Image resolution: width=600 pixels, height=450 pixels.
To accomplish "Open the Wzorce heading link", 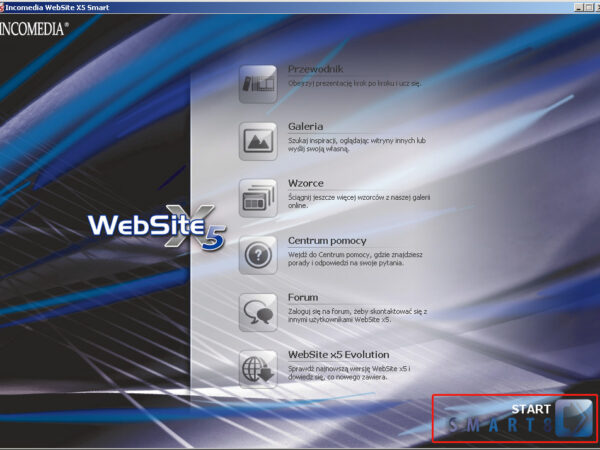I will [306, 184].
